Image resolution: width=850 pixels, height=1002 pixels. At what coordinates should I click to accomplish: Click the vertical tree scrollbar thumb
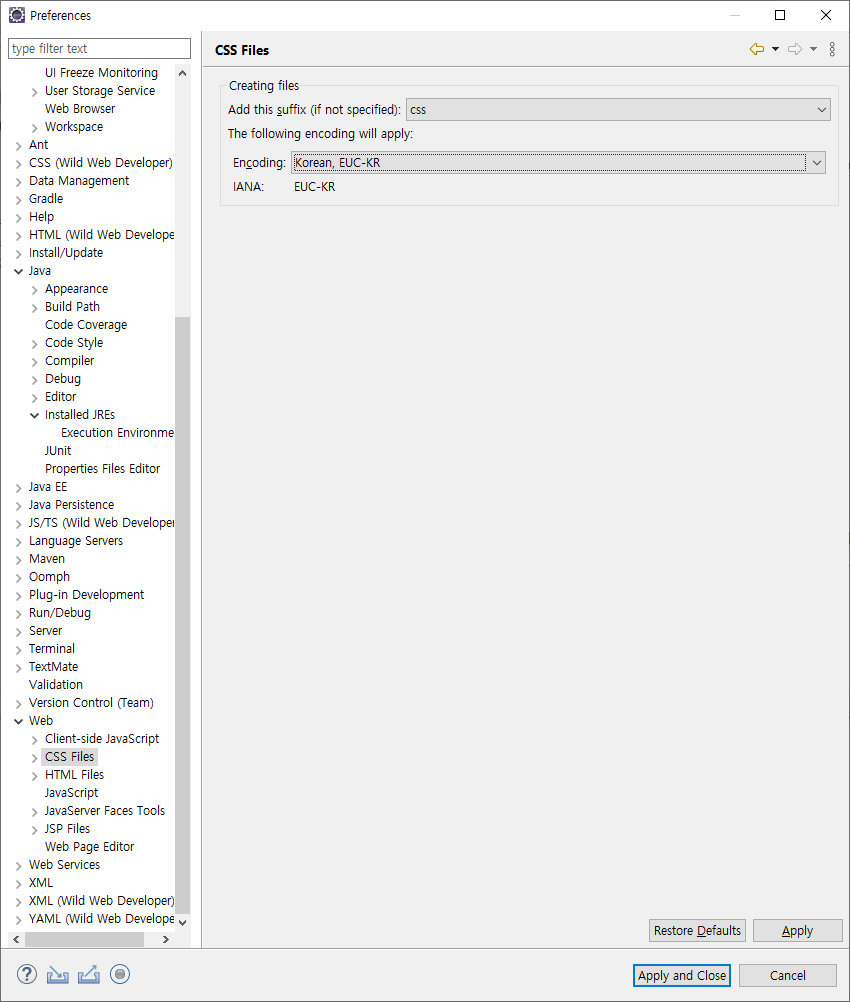click(x=183, y=613)
